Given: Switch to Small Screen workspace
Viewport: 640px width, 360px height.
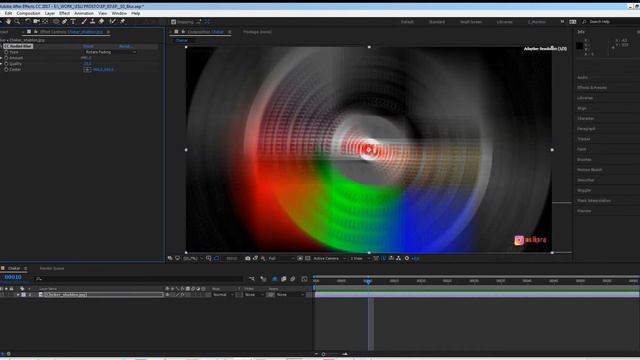Looking at the screenshot, I should [471, 22].
